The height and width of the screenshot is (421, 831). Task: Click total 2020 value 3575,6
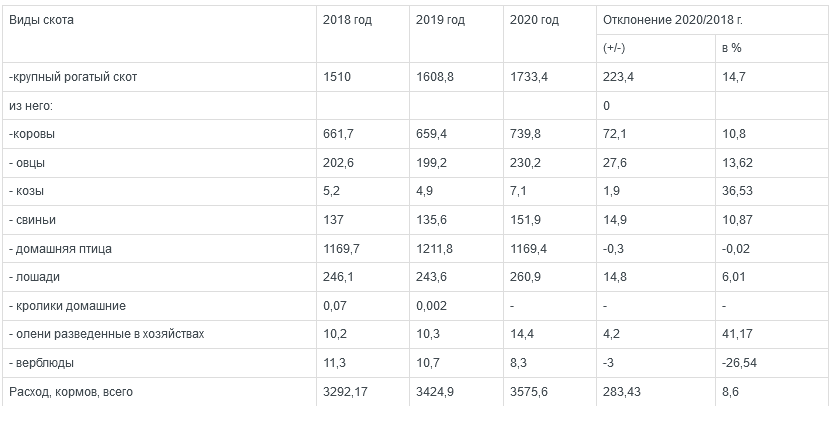[529, 392]
